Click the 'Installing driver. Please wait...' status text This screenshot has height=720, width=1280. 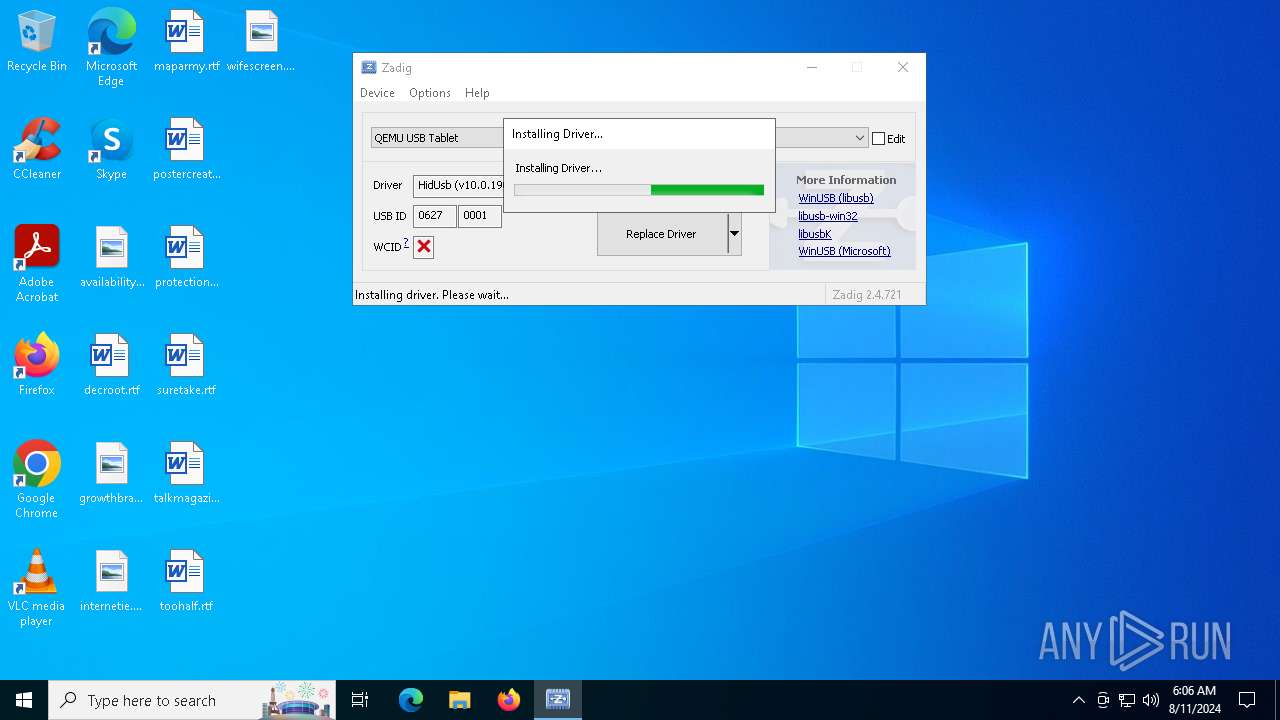coord(432,295)
